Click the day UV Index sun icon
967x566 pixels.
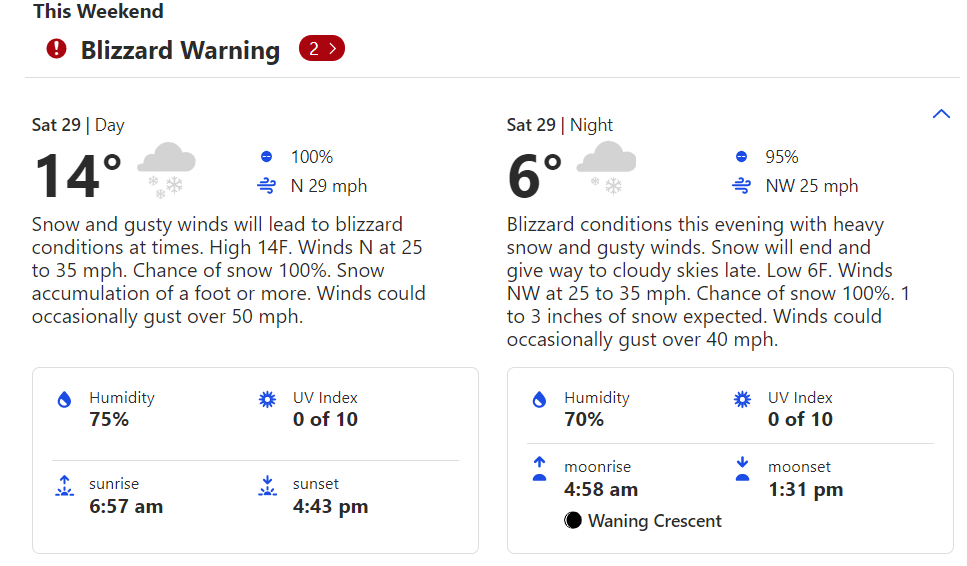pyautogui.click(x=267, y=400)
